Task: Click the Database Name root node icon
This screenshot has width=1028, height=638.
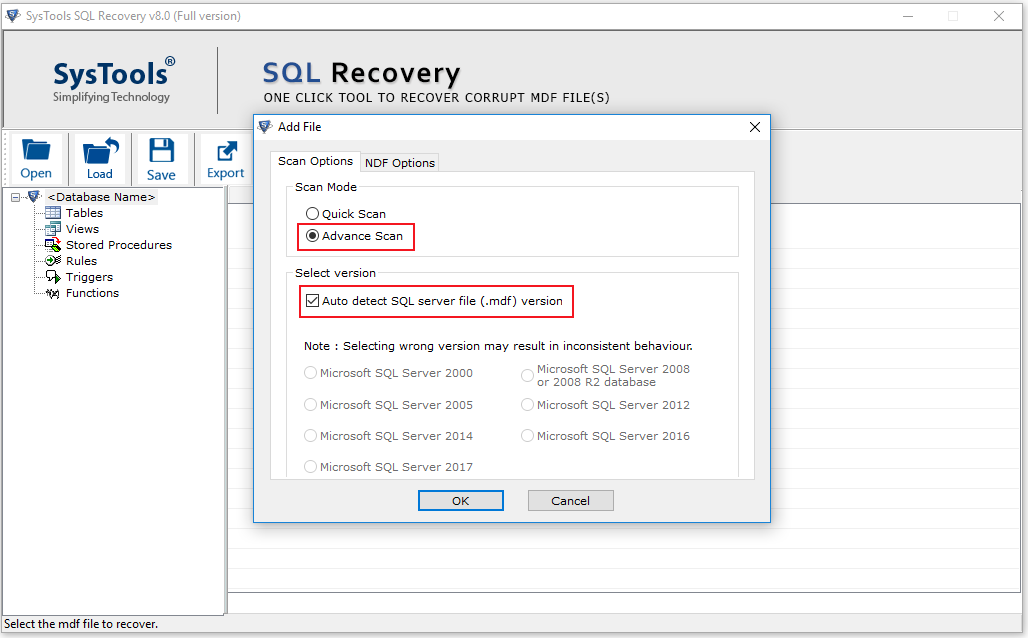Action: click(x=34, y=196)
